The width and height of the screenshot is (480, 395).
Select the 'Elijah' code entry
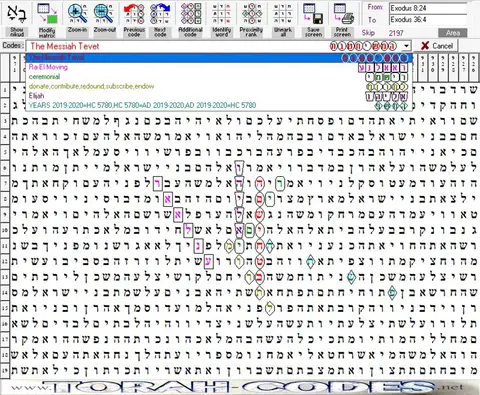(x=219, y=96)
